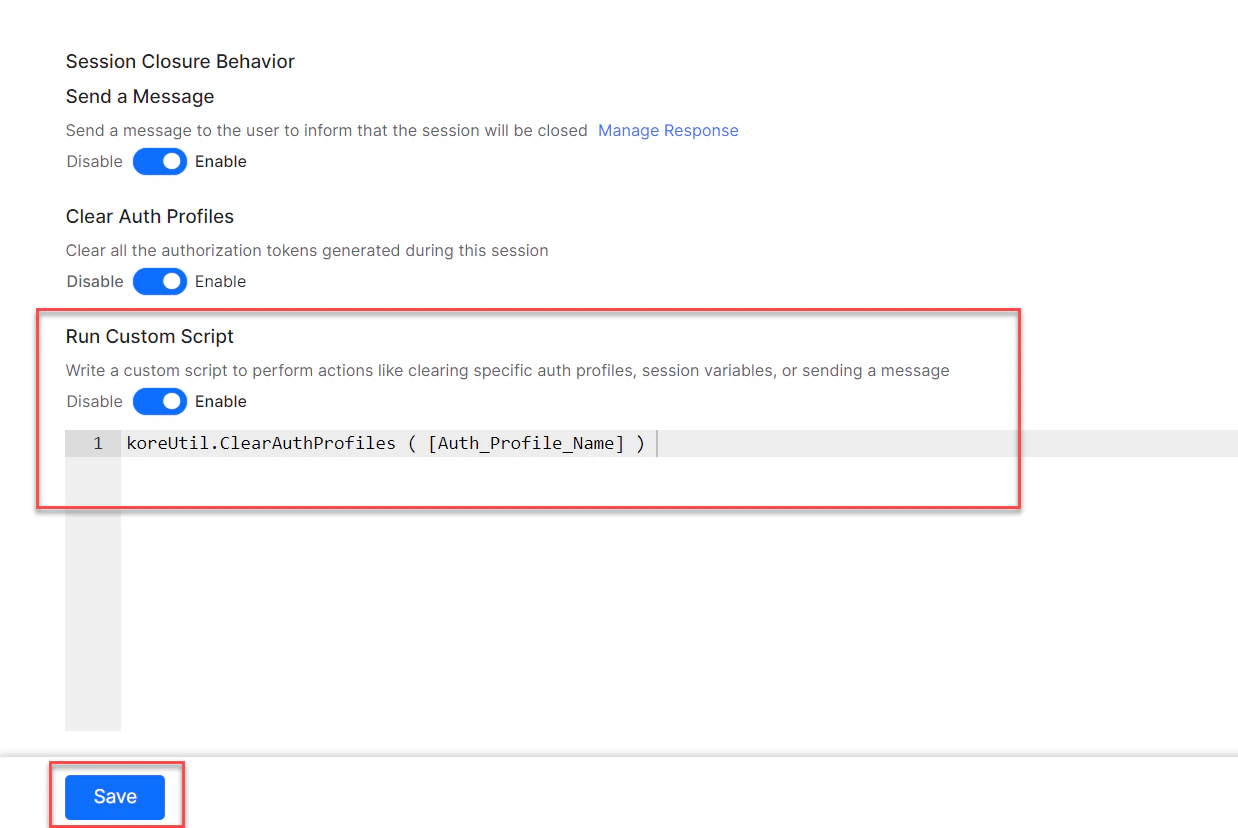Open the Manage Response link
This screenshot has width=1238, height=828.
click(667, 130)
